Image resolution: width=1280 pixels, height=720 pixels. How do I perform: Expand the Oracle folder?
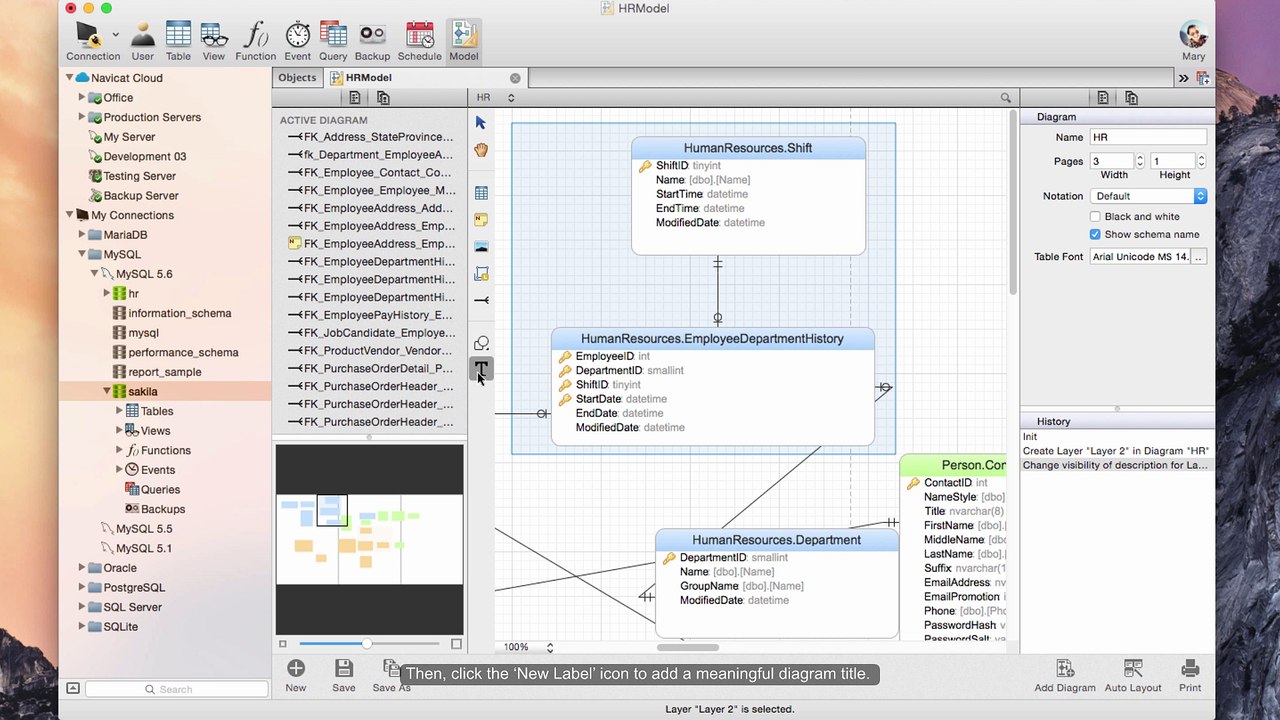[82, 568]
